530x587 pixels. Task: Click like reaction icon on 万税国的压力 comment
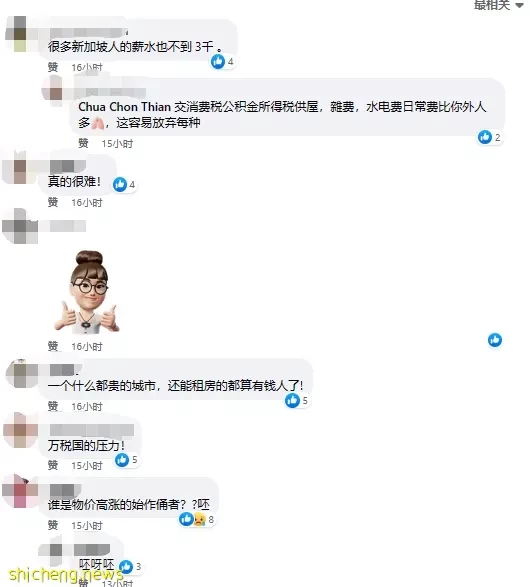[x=122, y=460]
